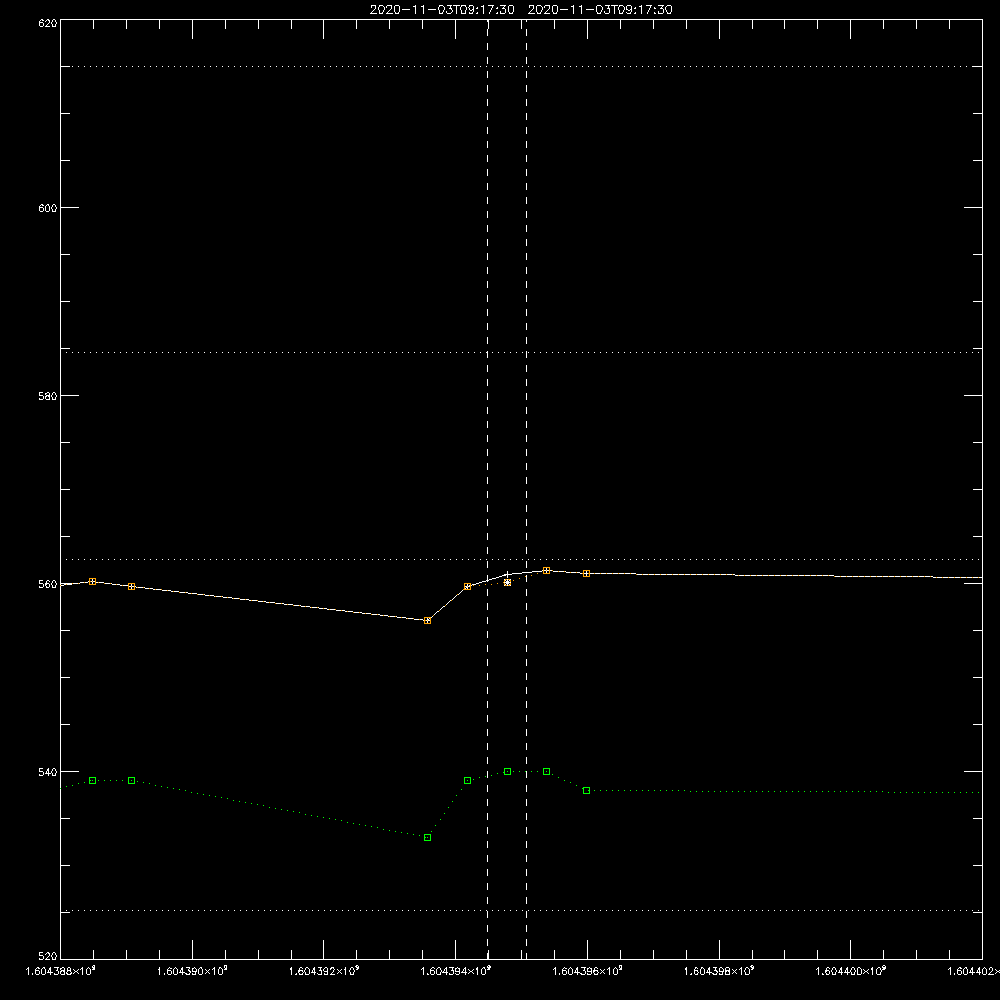Select the last green marker on the curve
The width and height of the screenshot is (1000, 1000).
pos(587,791)
